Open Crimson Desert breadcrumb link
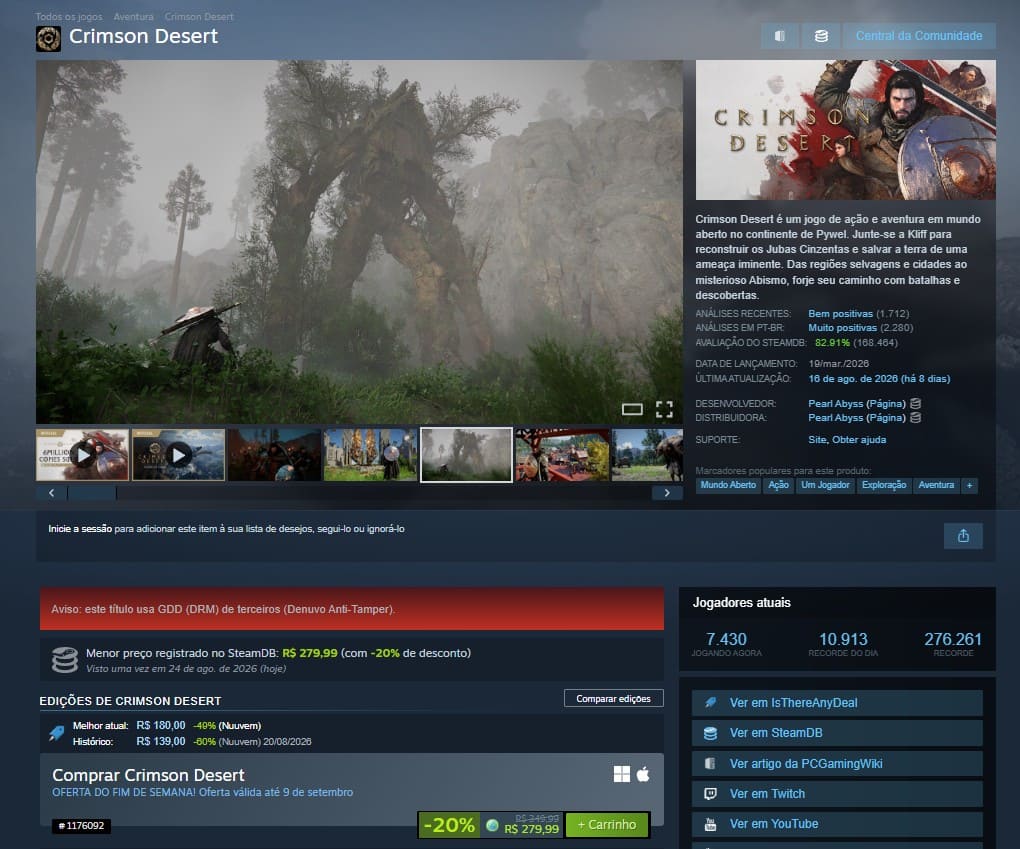Screen dimensions: 1020x849 pos(199,16)
